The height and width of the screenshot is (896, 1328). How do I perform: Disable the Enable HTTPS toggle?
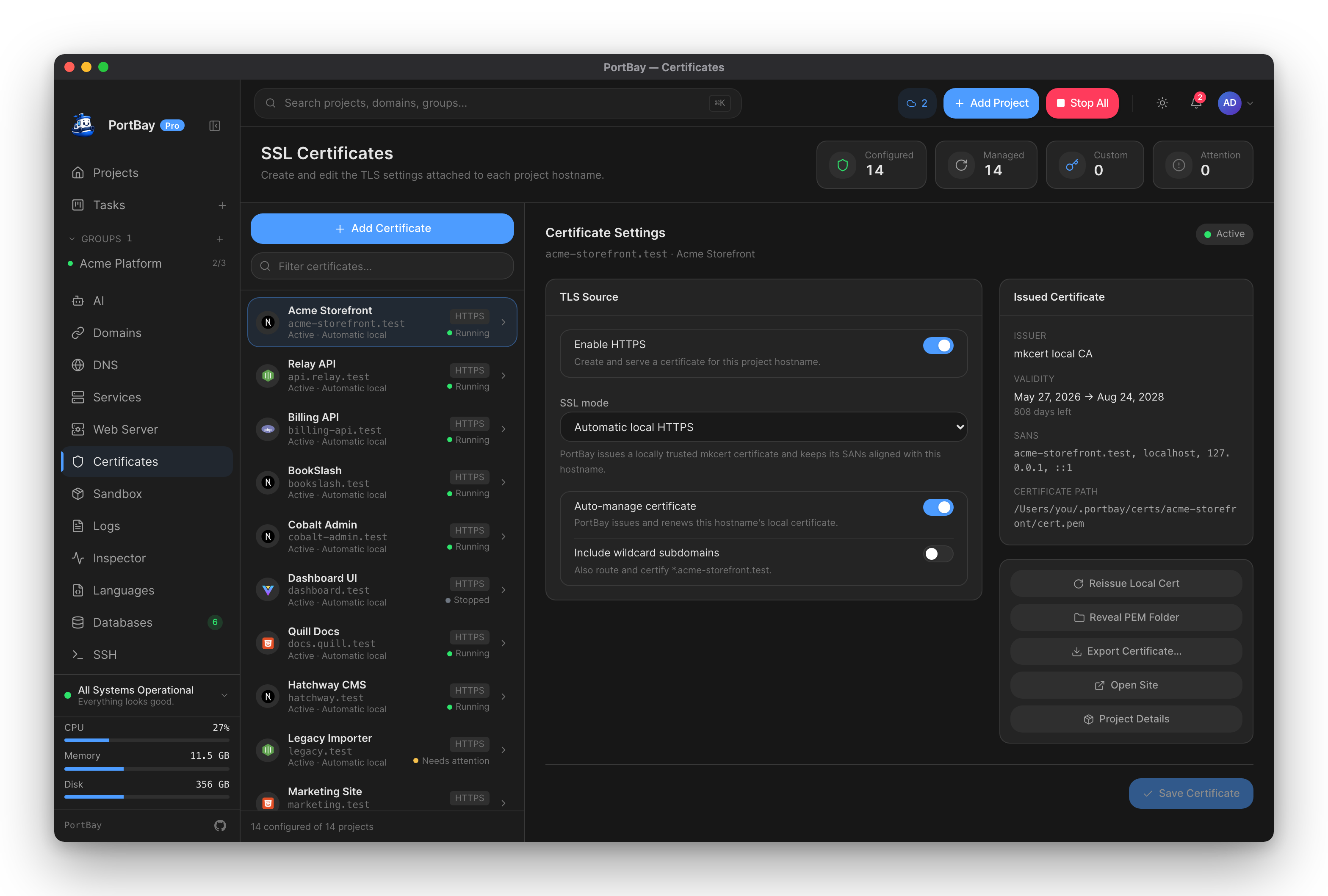click(938, 345)
